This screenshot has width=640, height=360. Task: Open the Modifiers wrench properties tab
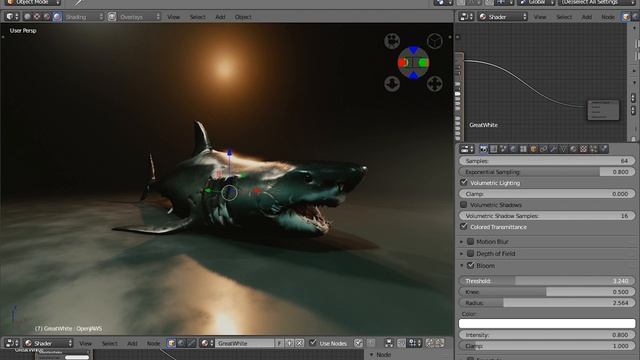[553, 149]
